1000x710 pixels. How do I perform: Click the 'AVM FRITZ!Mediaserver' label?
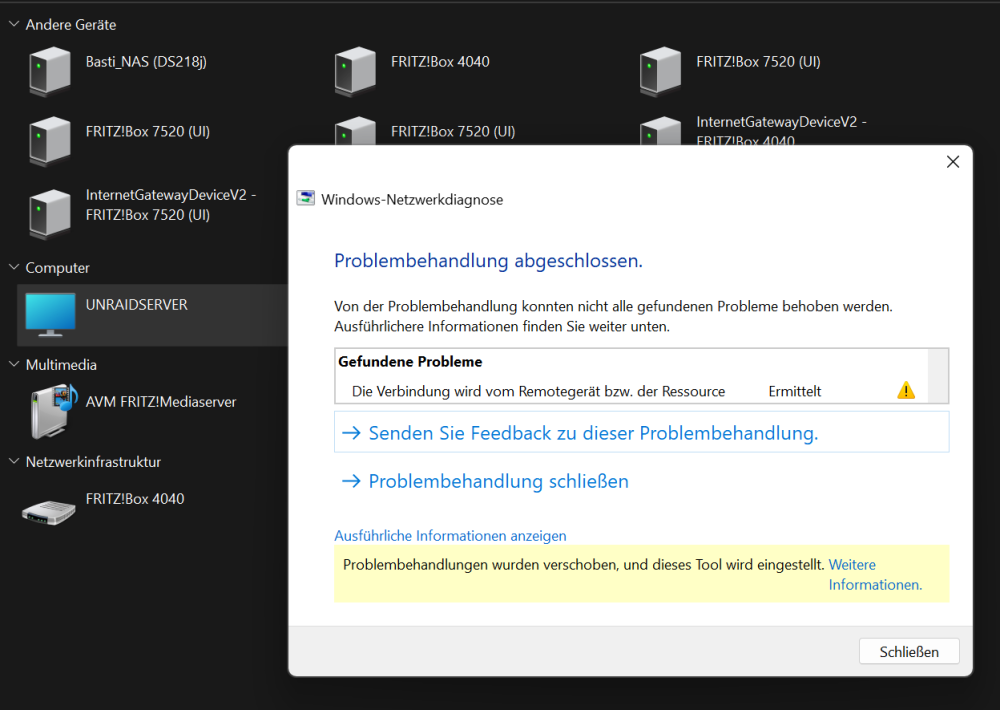click(x=161, y=402)
